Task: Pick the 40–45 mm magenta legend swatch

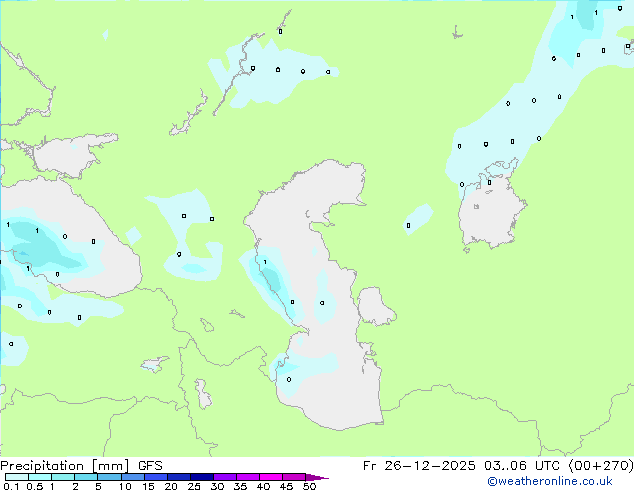Action: pos(271,477)
